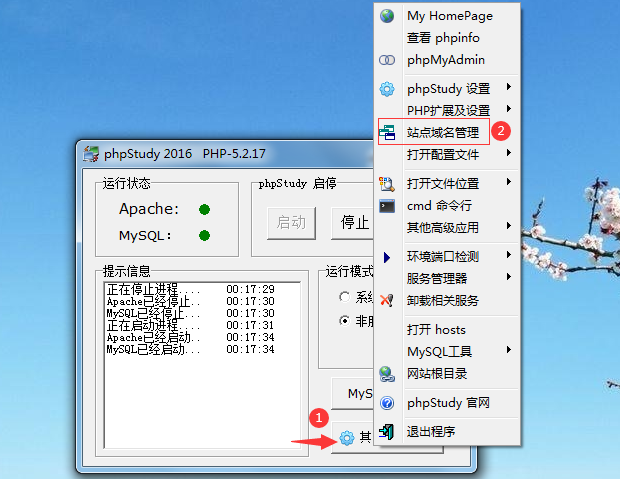
Task: Open phpMyAdmin from the menu
Action: (447, 60)
